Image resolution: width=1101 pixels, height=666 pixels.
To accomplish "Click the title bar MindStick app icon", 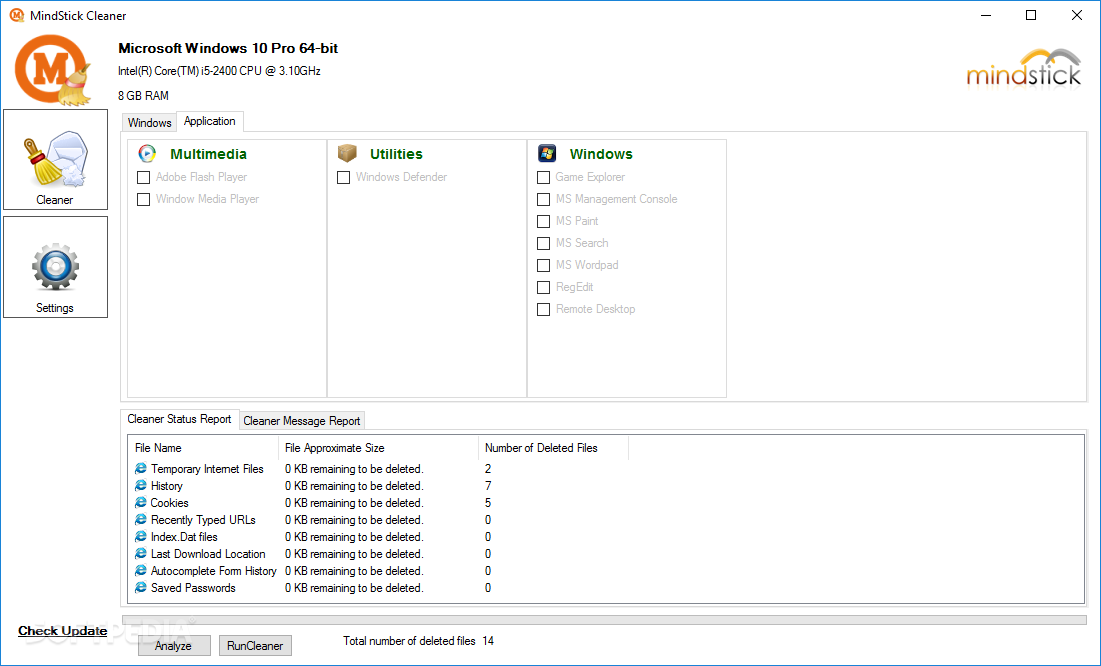I will point(17,15).
